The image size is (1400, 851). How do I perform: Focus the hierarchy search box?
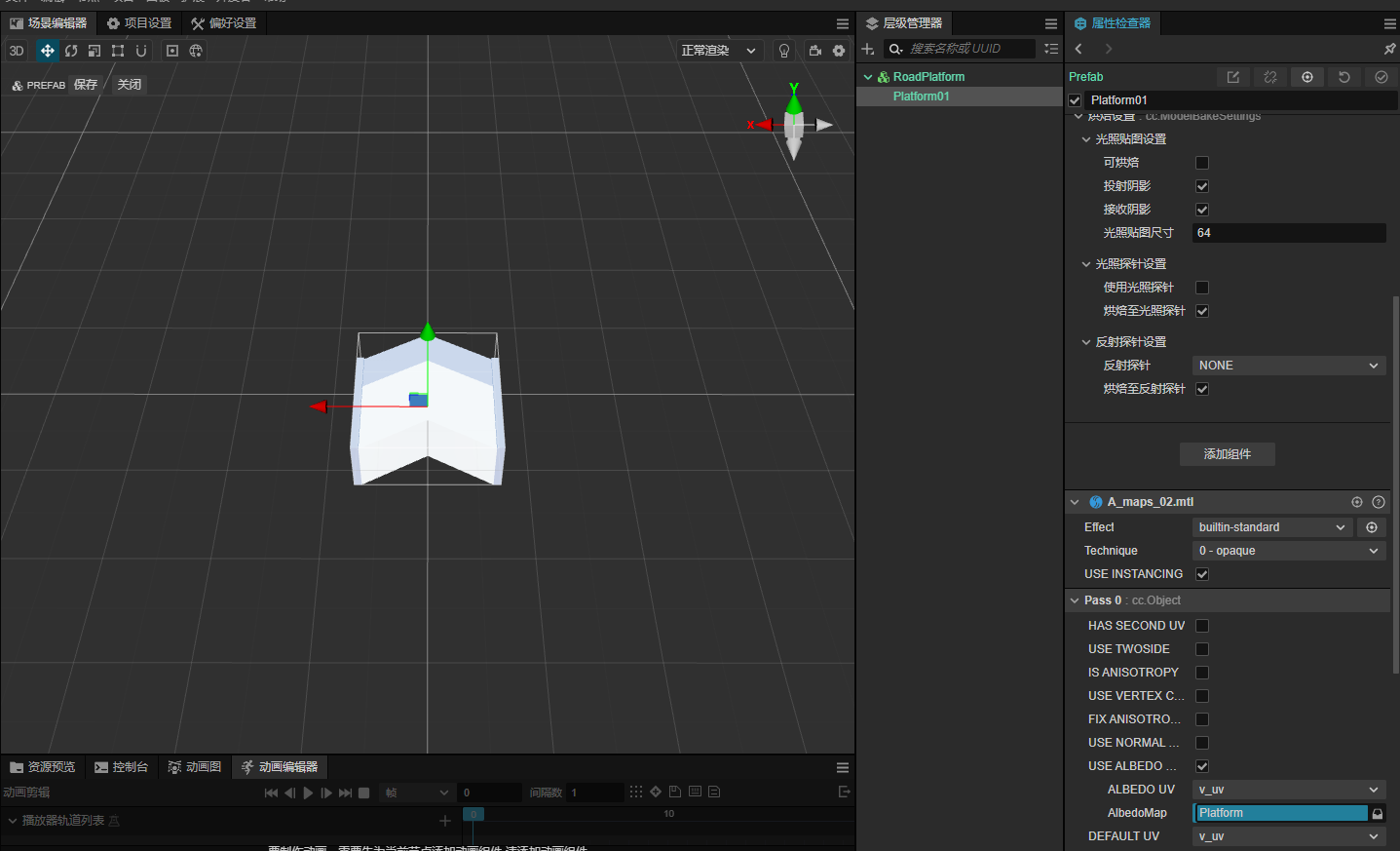(x=960, y=49)
